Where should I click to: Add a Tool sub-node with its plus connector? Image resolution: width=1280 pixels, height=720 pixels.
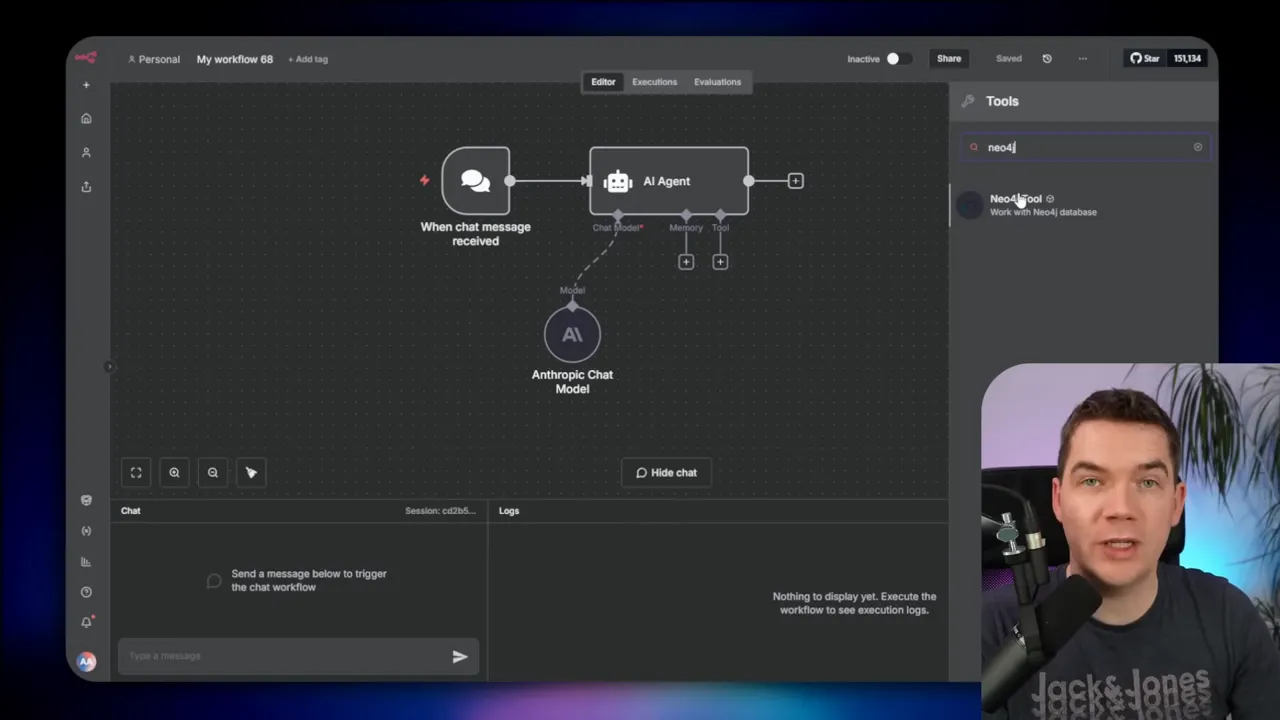click(720, 261)
